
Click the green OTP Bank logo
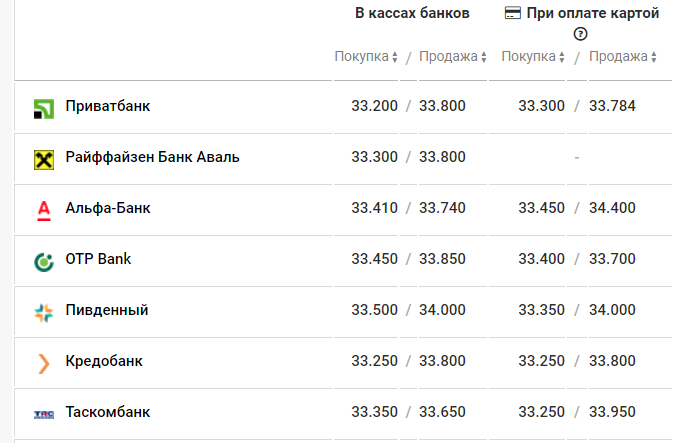44,262
